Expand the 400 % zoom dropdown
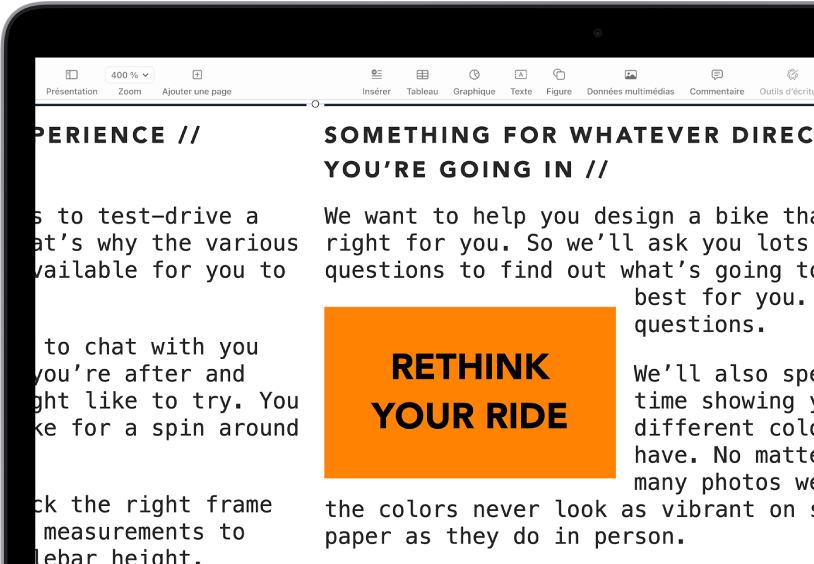Viewport: 814px width, 564px height. [x=130, y=75]
